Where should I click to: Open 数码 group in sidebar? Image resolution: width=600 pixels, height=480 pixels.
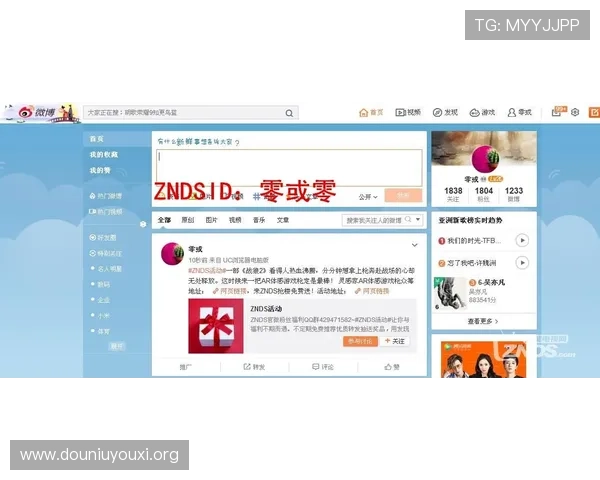pos(103,285)
